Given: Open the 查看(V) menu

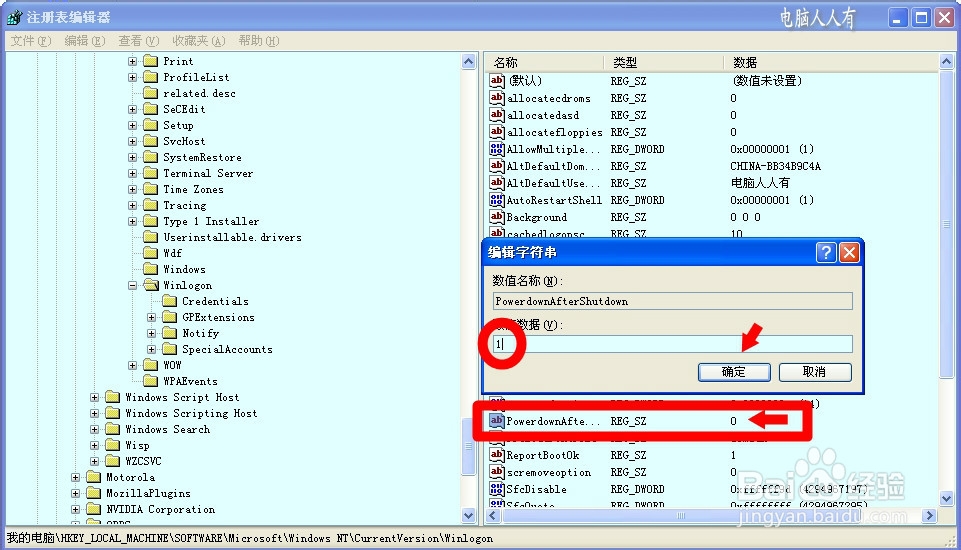Looking at the screenshot, I should (139, 40).
